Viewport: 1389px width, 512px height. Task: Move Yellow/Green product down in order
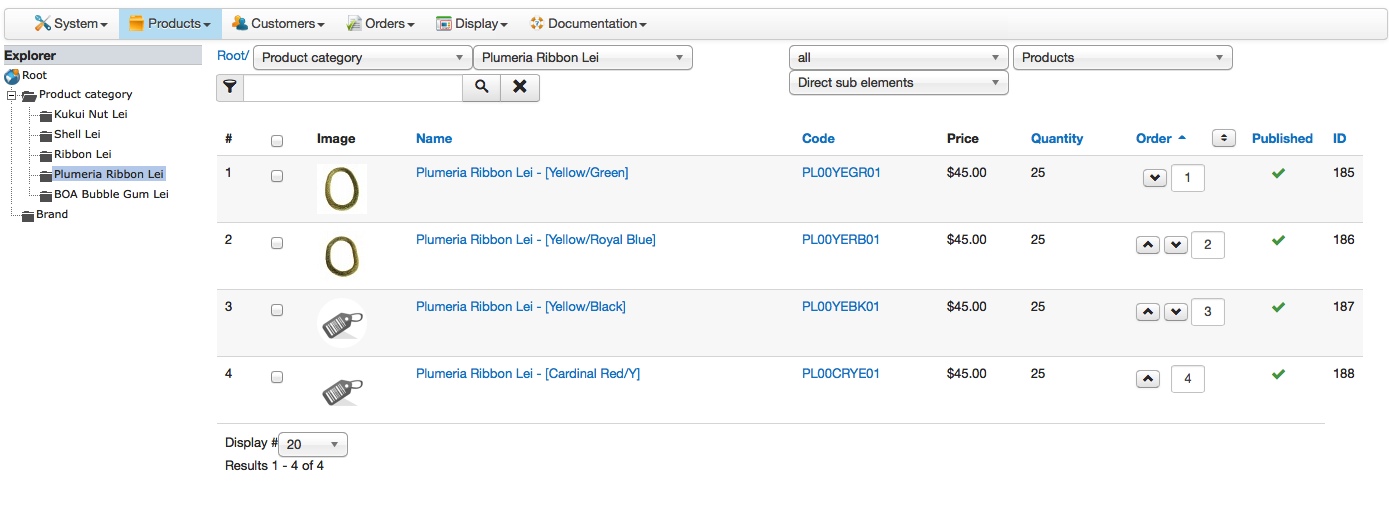(x=1154, y=178)
